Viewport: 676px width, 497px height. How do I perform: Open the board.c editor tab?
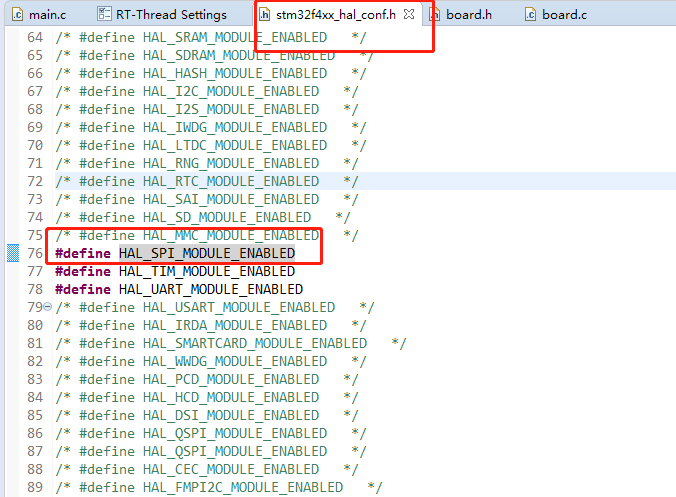pos(556,15)
